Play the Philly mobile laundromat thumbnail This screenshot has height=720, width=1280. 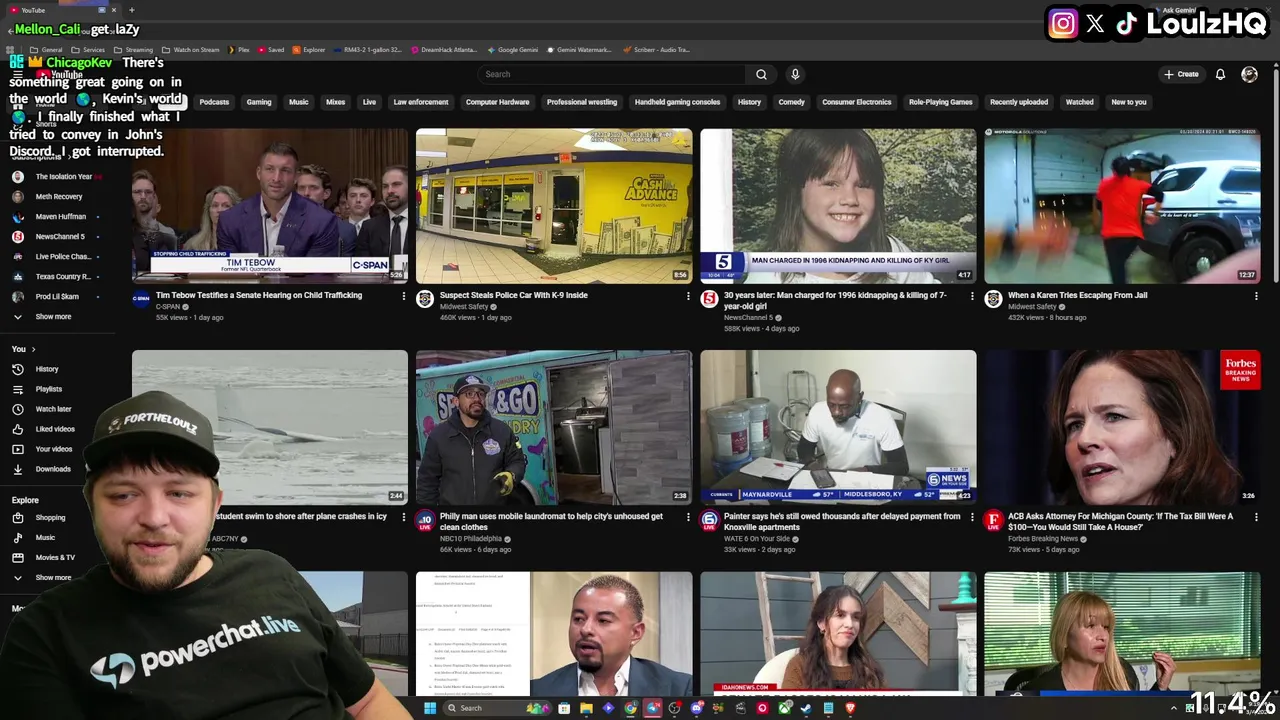click(x=554, y=427)
